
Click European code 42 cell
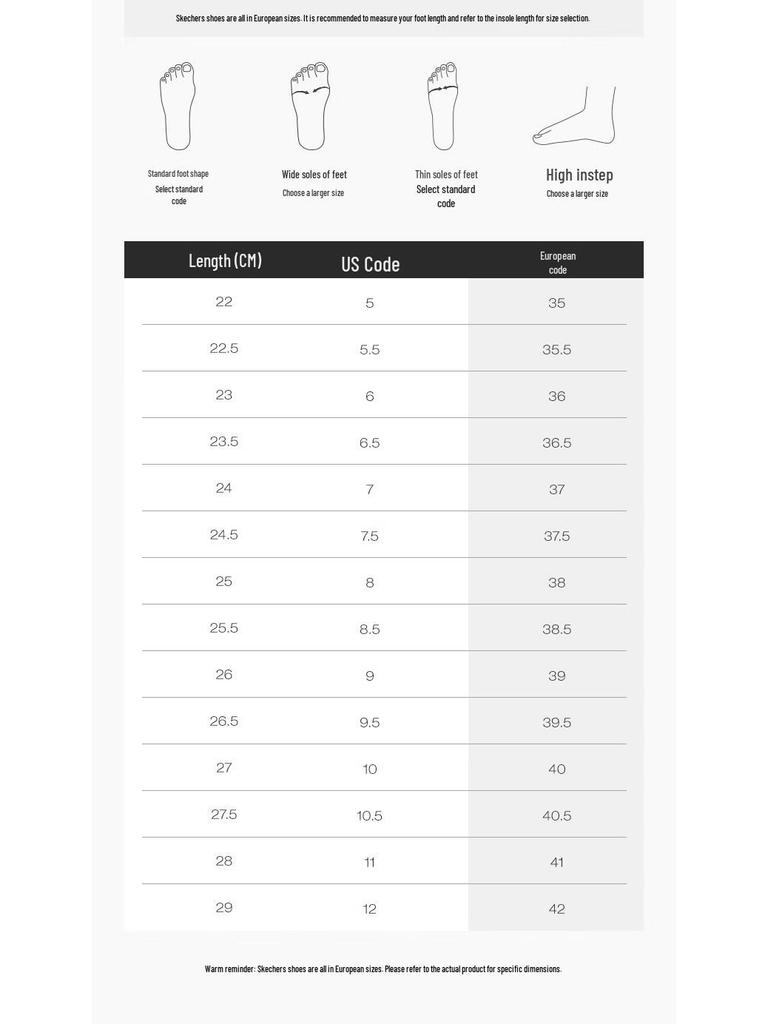557,908
